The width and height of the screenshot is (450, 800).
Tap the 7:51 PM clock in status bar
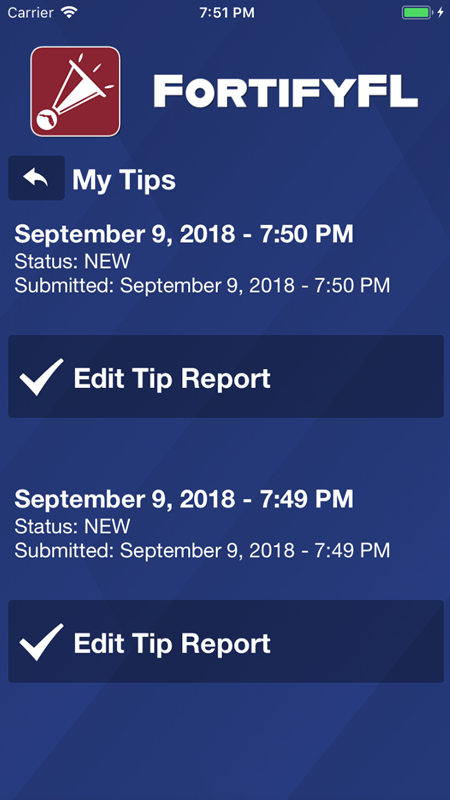227,13
